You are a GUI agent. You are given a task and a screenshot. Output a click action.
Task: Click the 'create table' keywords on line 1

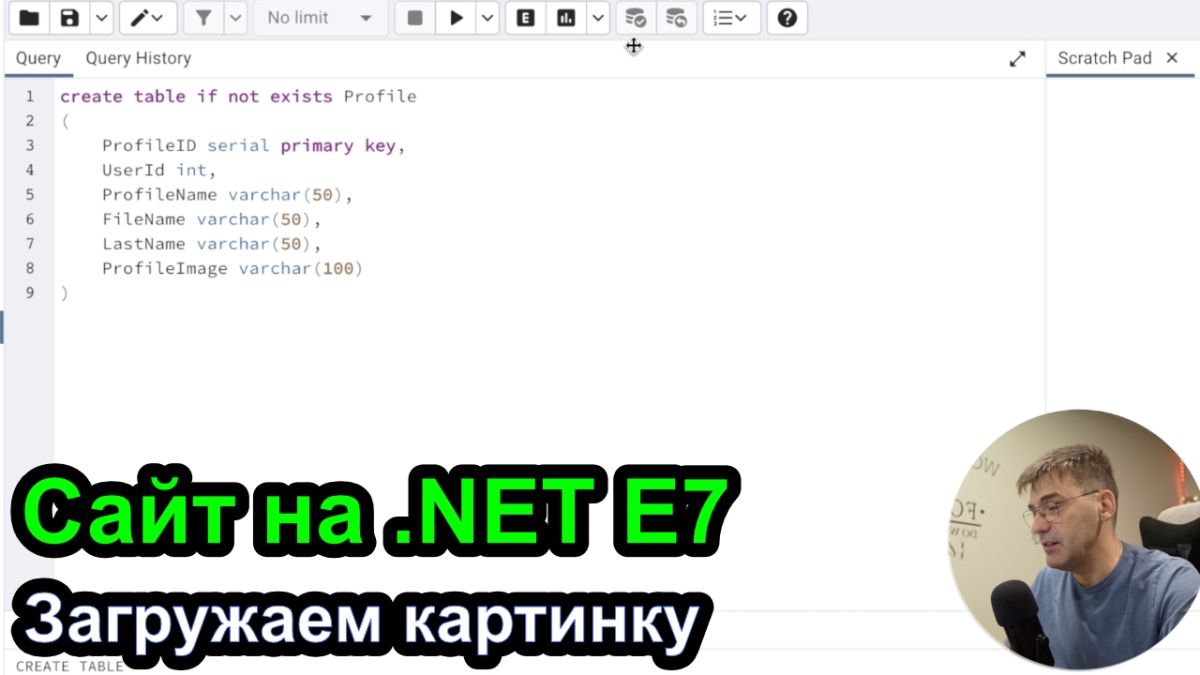[x=123, y=97]
